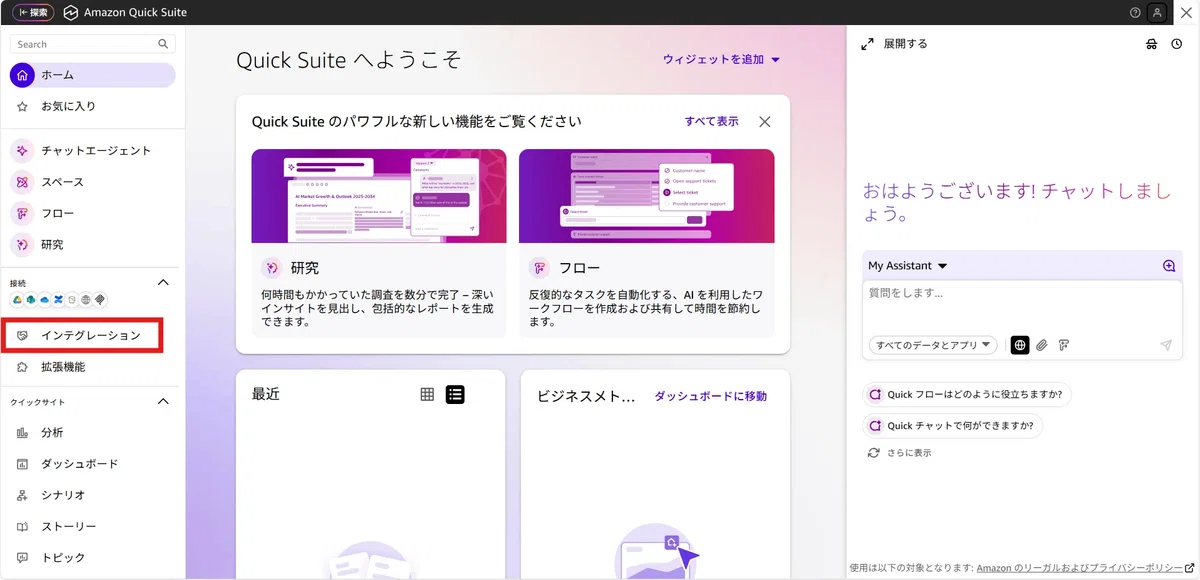
Task: Click the 探索 explore button in top bar
Action: pos(33,13)
